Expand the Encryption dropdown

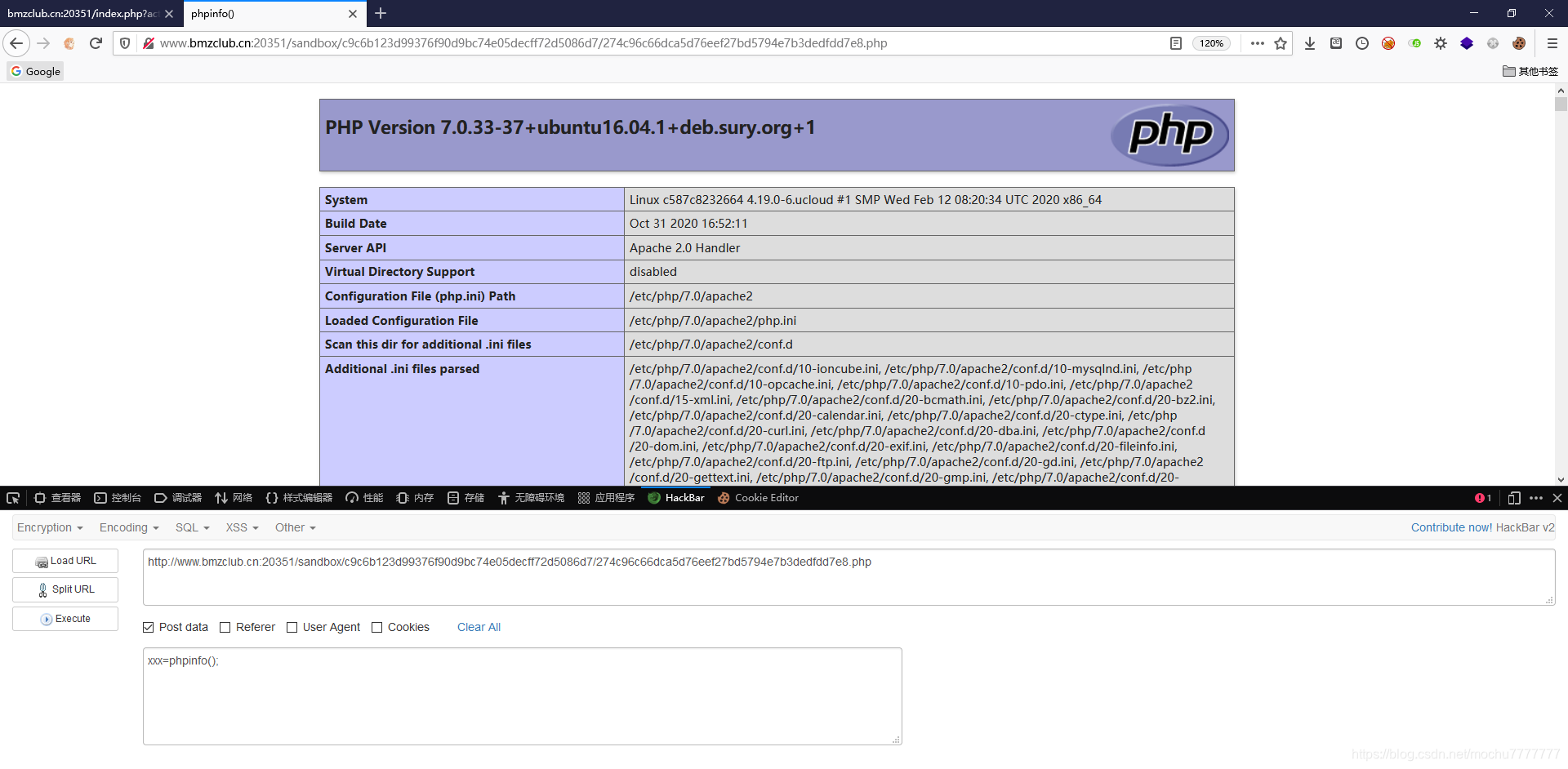point(50,528)
